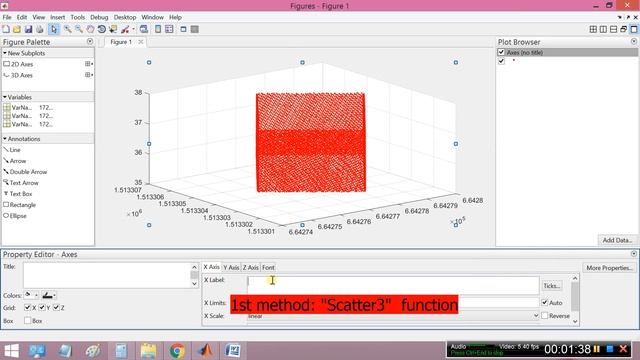Uncheck the Auto X limits checkbox
This screenshot has width=640, height=360.
tap(544, 302)
